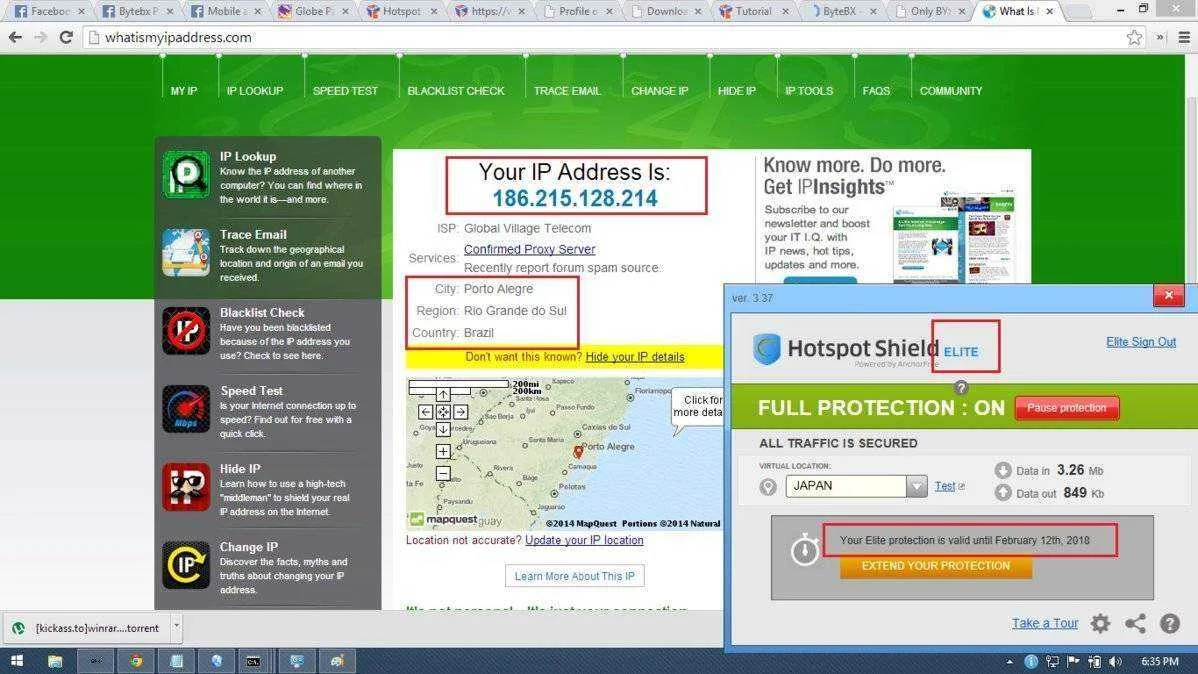
Task: Recenter the map with the center arrows button
Action: coord(443,412)
